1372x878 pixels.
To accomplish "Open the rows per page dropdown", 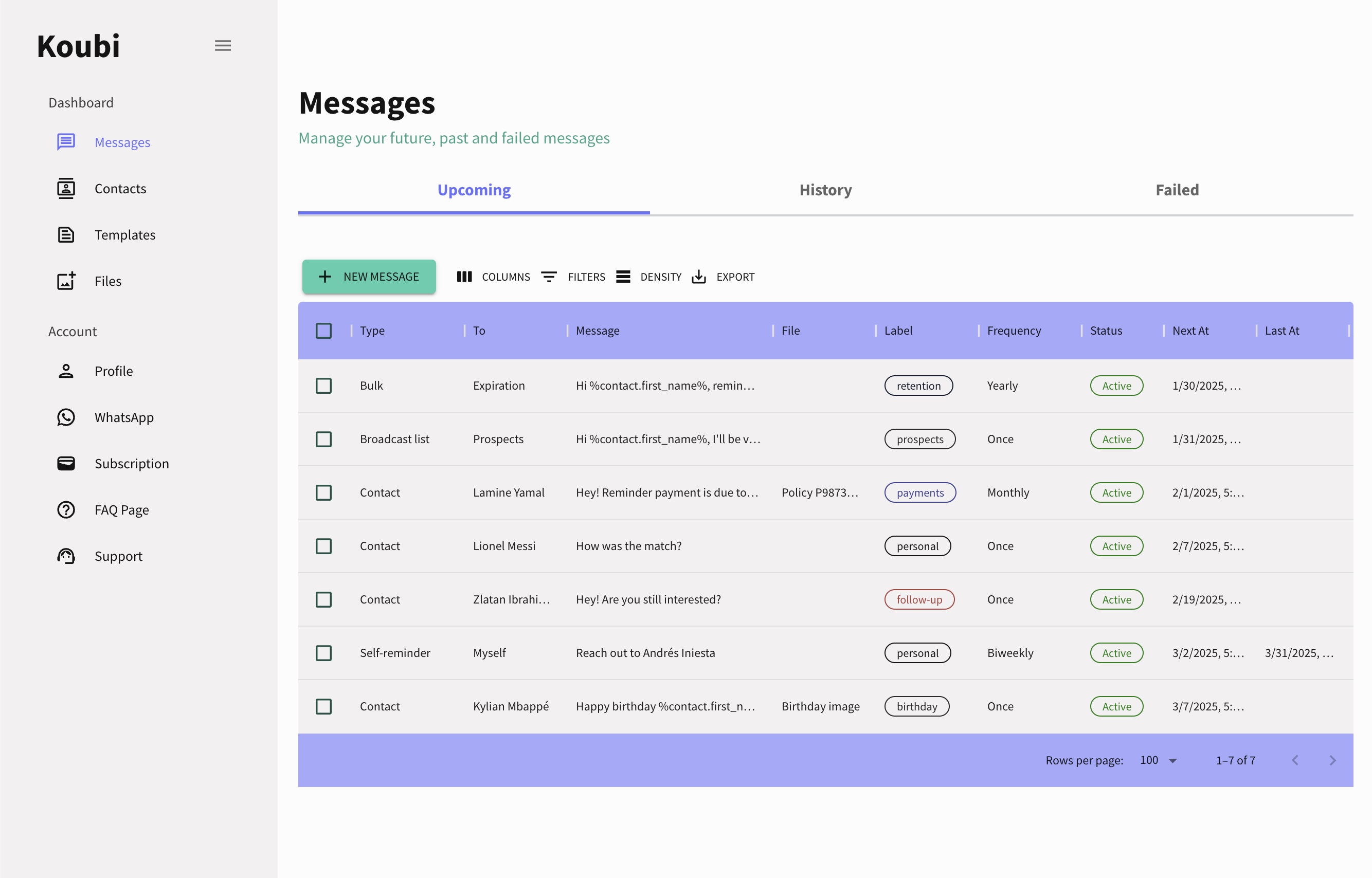I will [1158, 761].
